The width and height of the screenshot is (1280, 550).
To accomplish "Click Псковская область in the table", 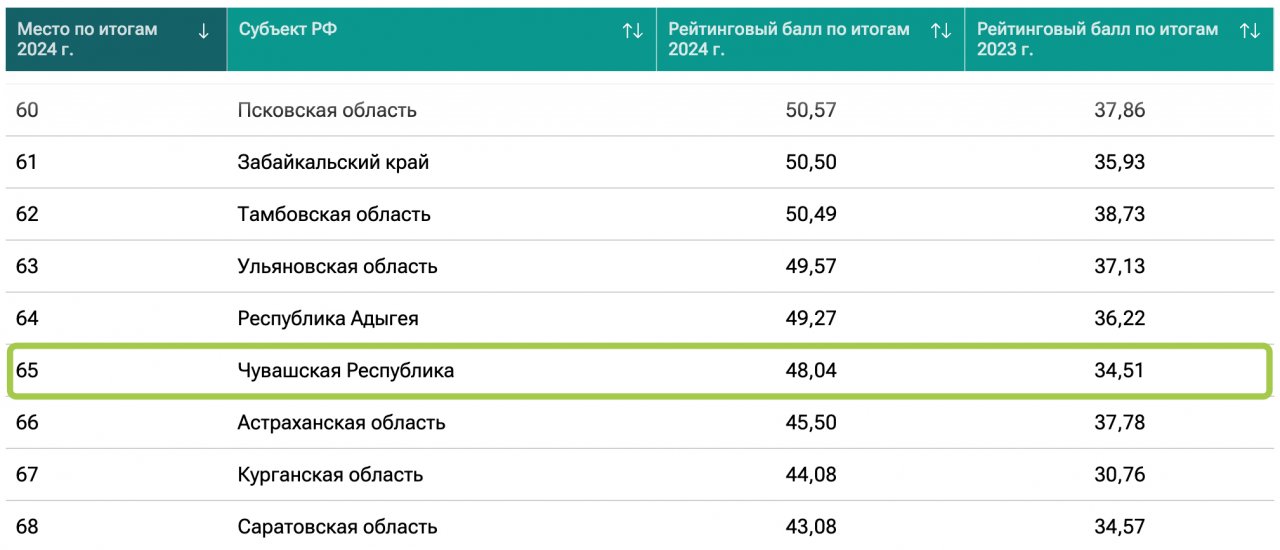I will pyautogui.click(x=327, y=110).
